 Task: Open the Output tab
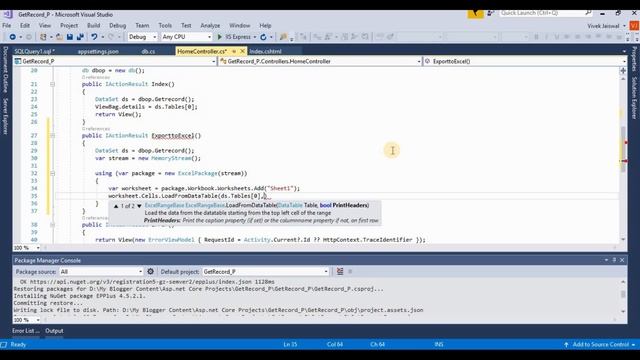coord(54,331)
